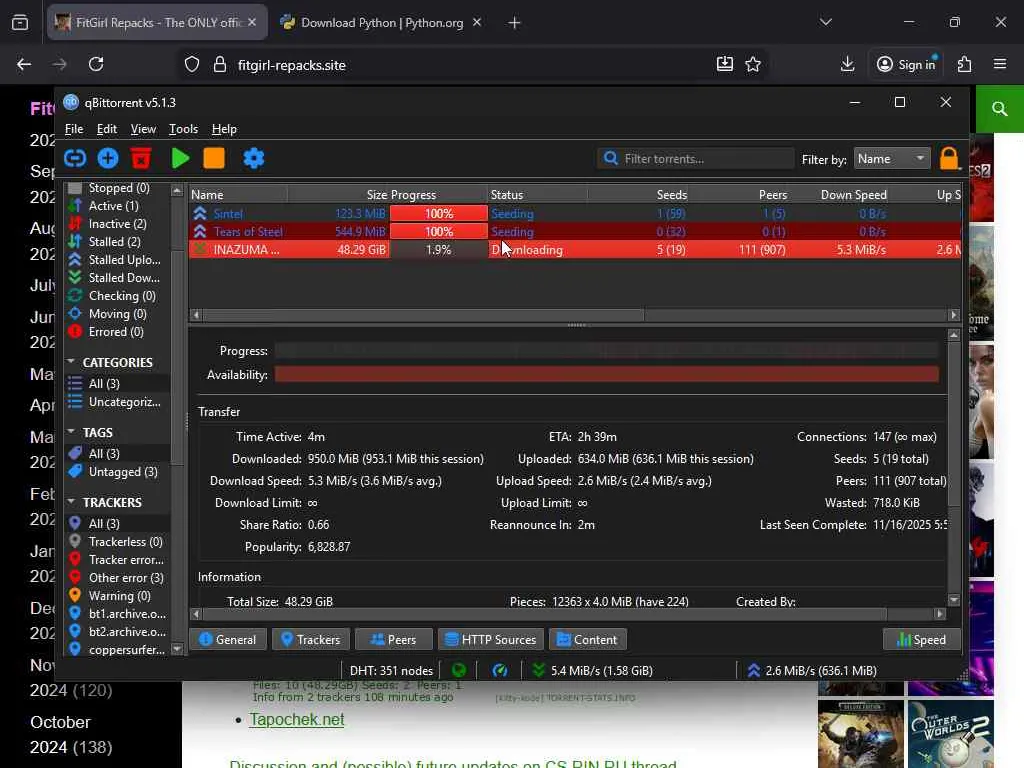
Task: Click the details panel scroll-down arrow
Action: tap(953, 600)
